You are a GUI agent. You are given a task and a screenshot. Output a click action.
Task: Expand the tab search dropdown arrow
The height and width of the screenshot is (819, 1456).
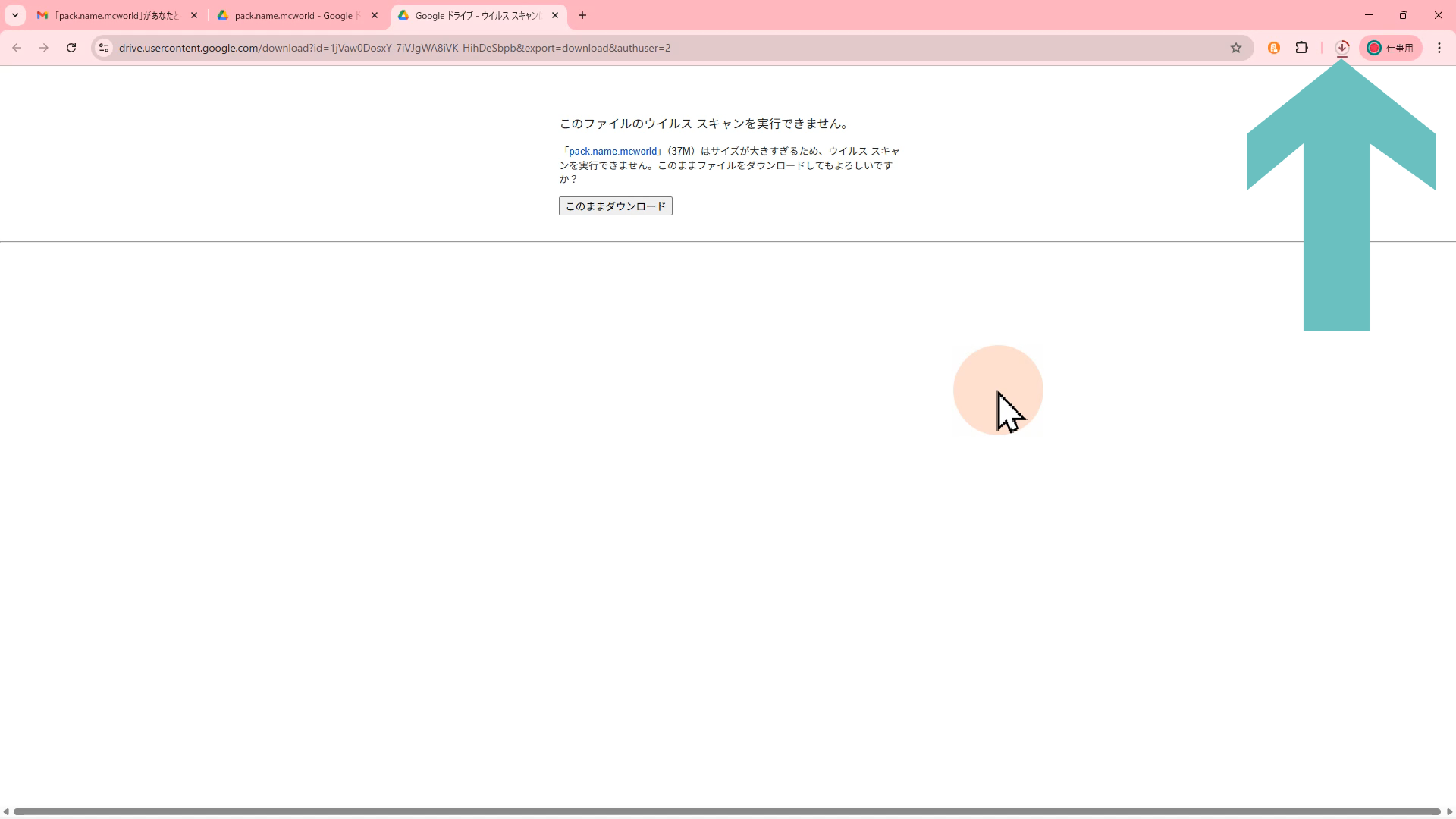pyautogui.click(x=14, y=15)
